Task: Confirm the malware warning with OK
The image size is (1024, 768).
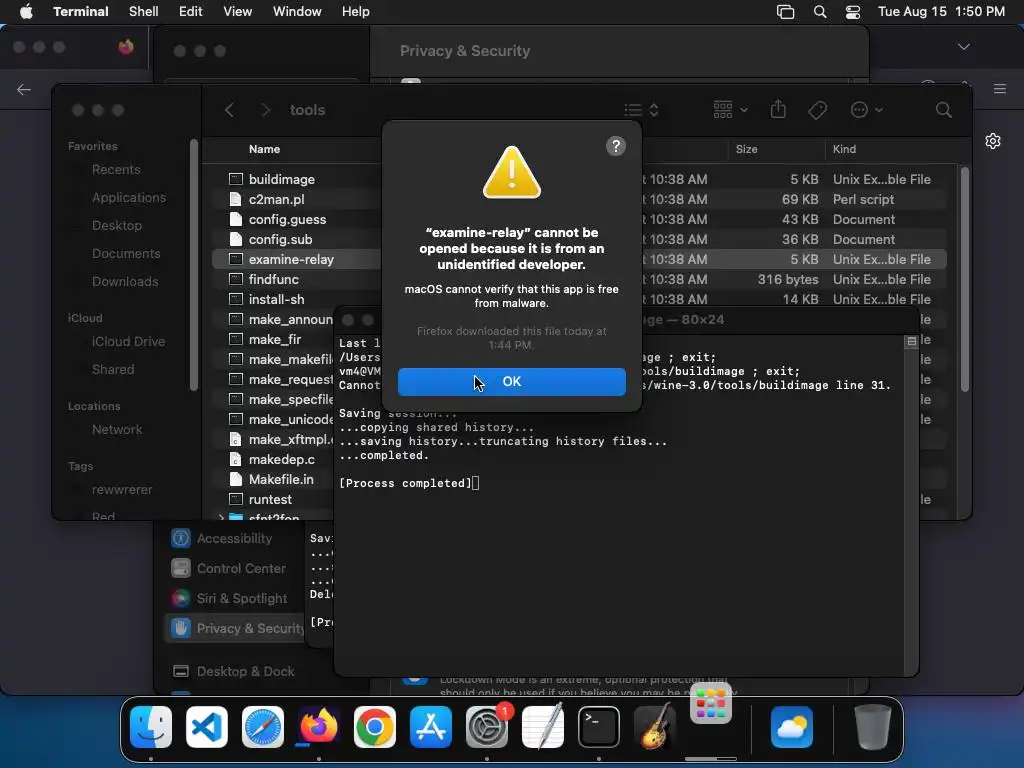Action: pyautogui.click(x=511, y=381)
